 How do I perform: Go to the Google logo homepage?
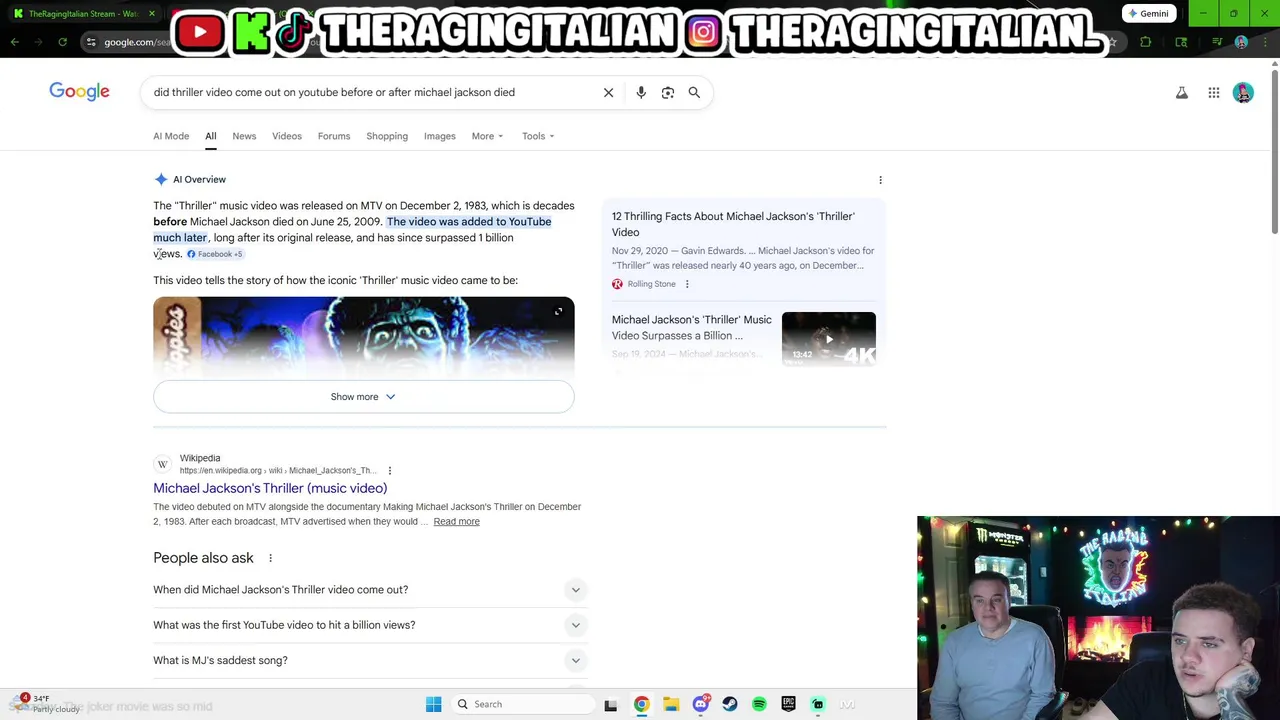pos(79,92)
